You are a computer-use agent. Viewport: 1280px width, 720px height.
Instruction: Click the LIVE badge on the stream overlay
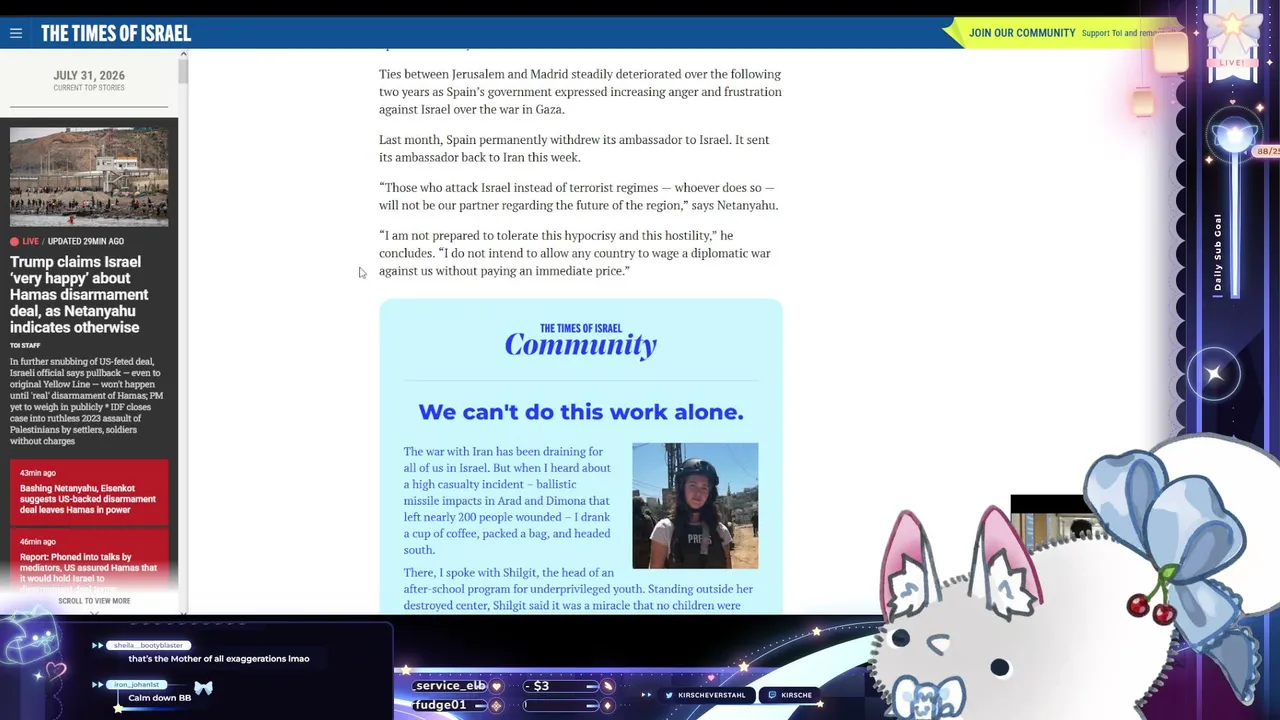[x=1232, y=62]
